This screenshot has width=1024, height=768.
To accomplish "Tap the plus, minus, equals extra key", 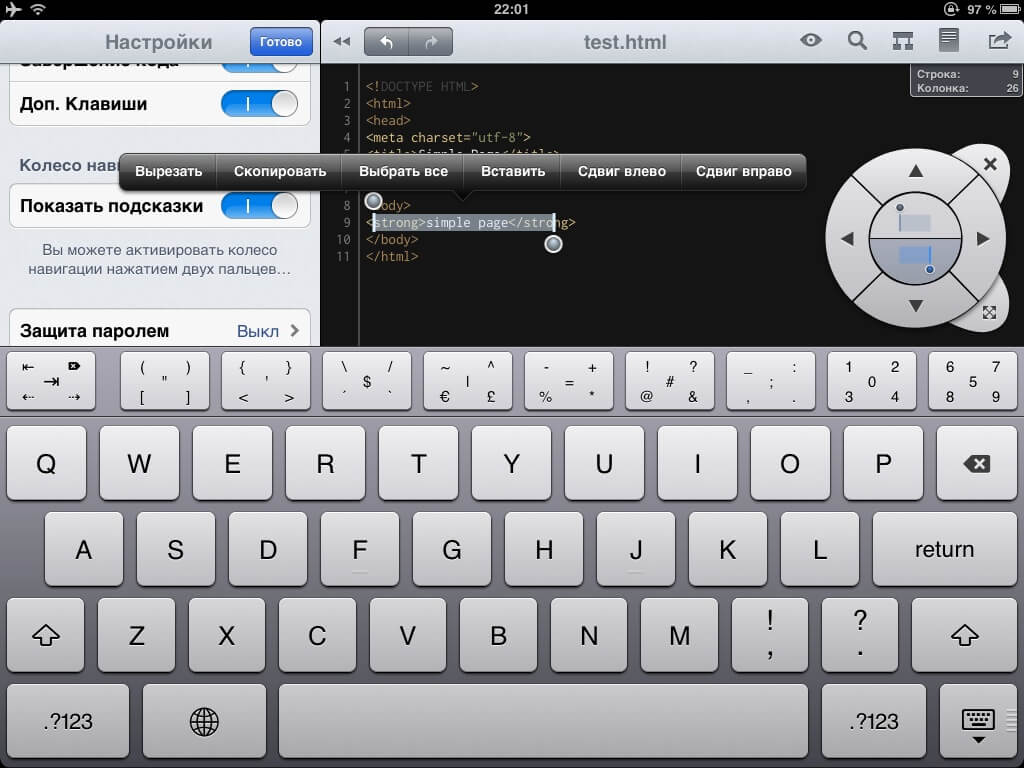I will click(569, 381).
